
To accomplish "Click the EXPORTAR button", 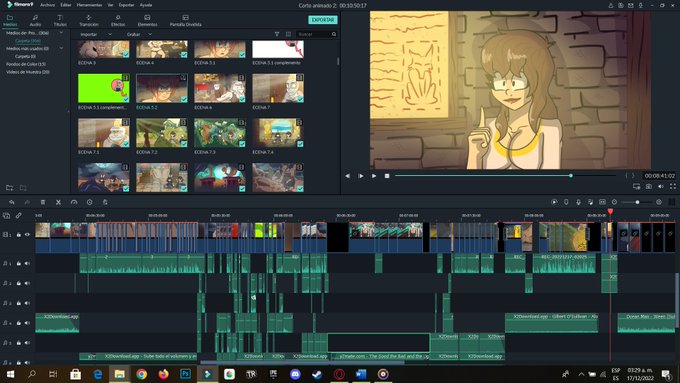I will pyautogui.click(x=323, y=20).
